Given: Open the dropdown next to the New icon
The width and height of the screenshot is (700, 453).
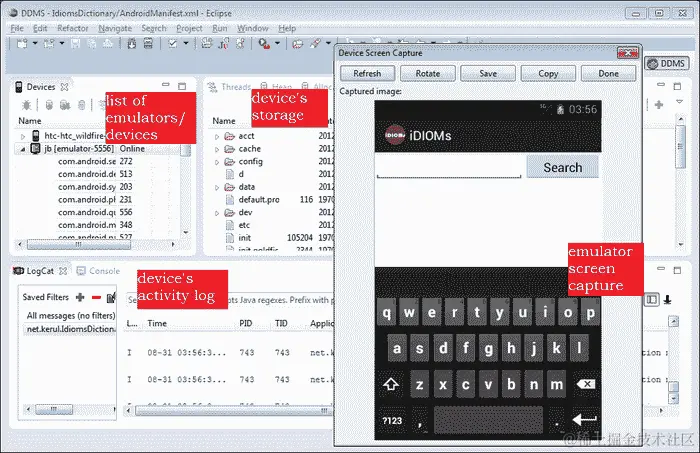Looking at the screenshot, I should [34, 43].
